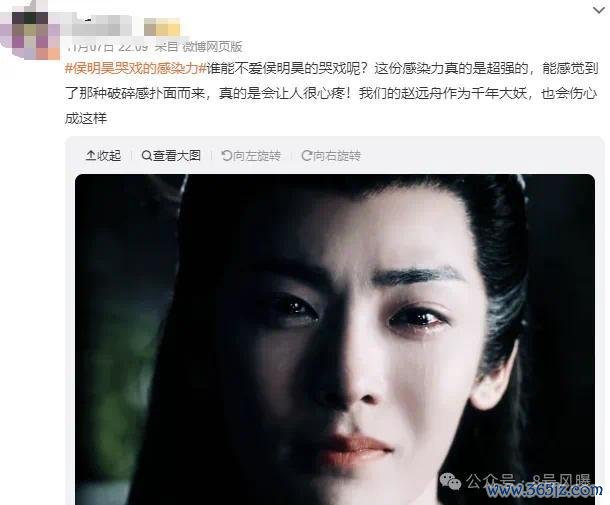Viewport: 610px width, 505px height.
Task: Click the expanded photo in the post
Action: 335,339
